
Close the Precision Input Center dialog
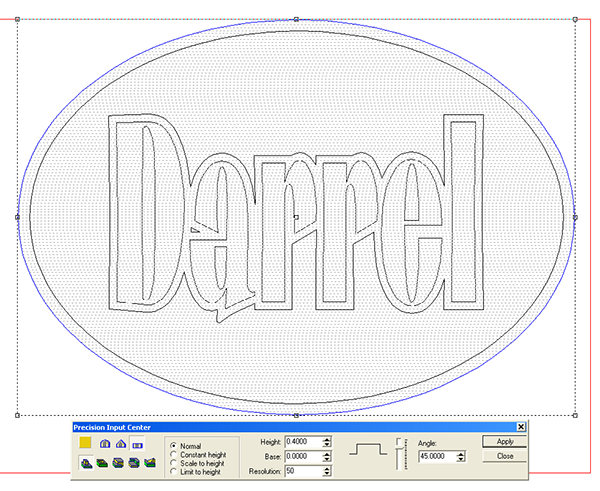coord(521,427)
